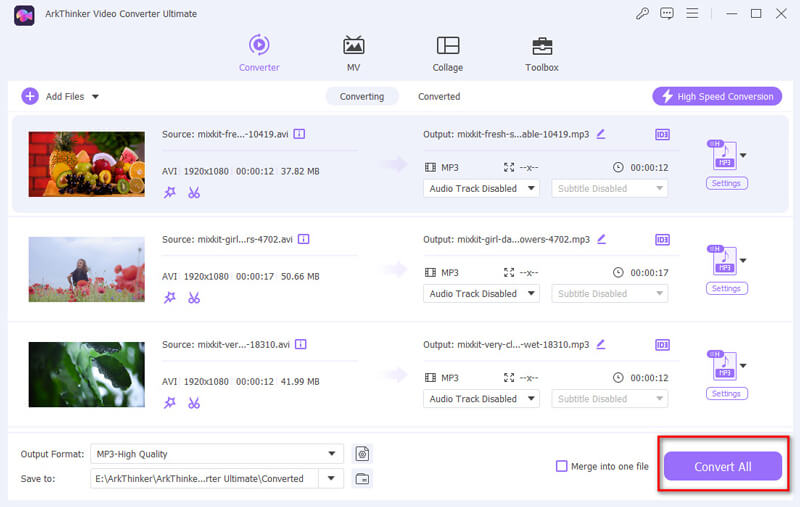Viewport: 800px width, 507px height.
Task: Select the Converting list tab
Action: 362,96
